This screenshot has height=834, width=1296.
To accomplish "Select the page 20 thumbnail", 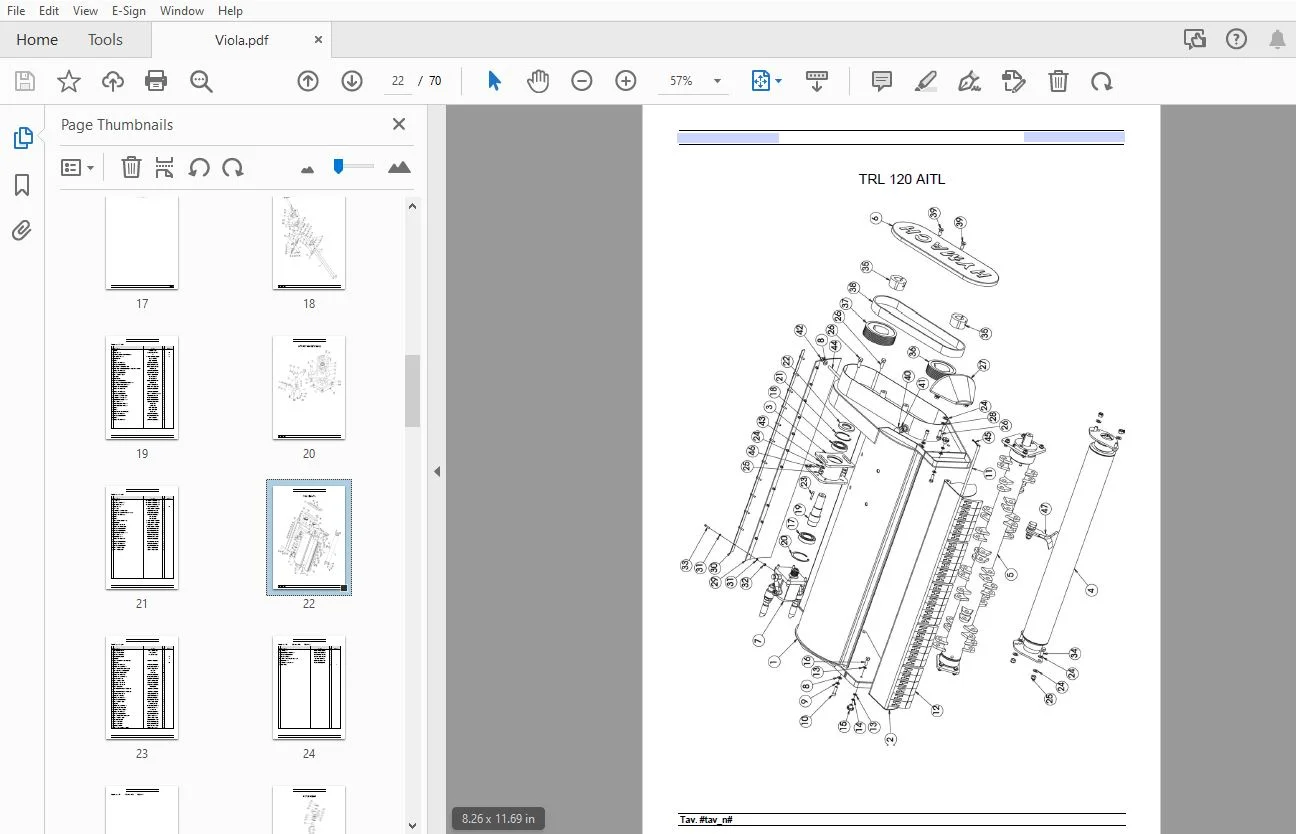I will pos(309,388).
